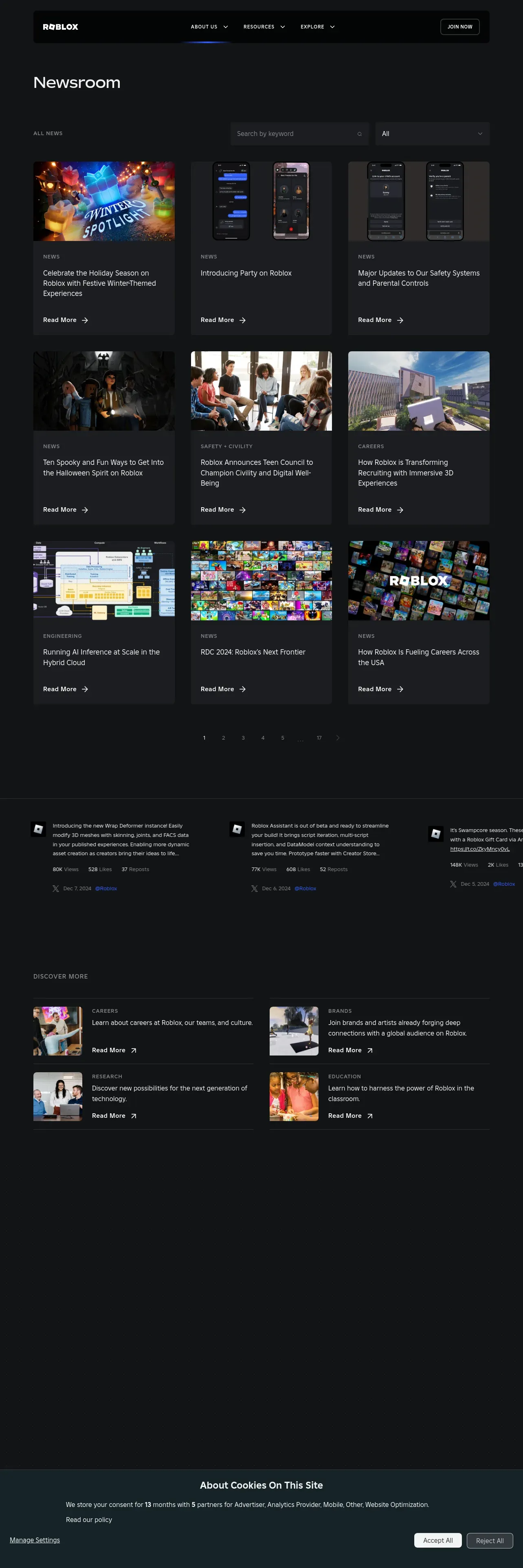This screenshot has width=523, height=1568.
Task: Go to pagination page 5
Action: pyautogui.click(x=283, y=738)
